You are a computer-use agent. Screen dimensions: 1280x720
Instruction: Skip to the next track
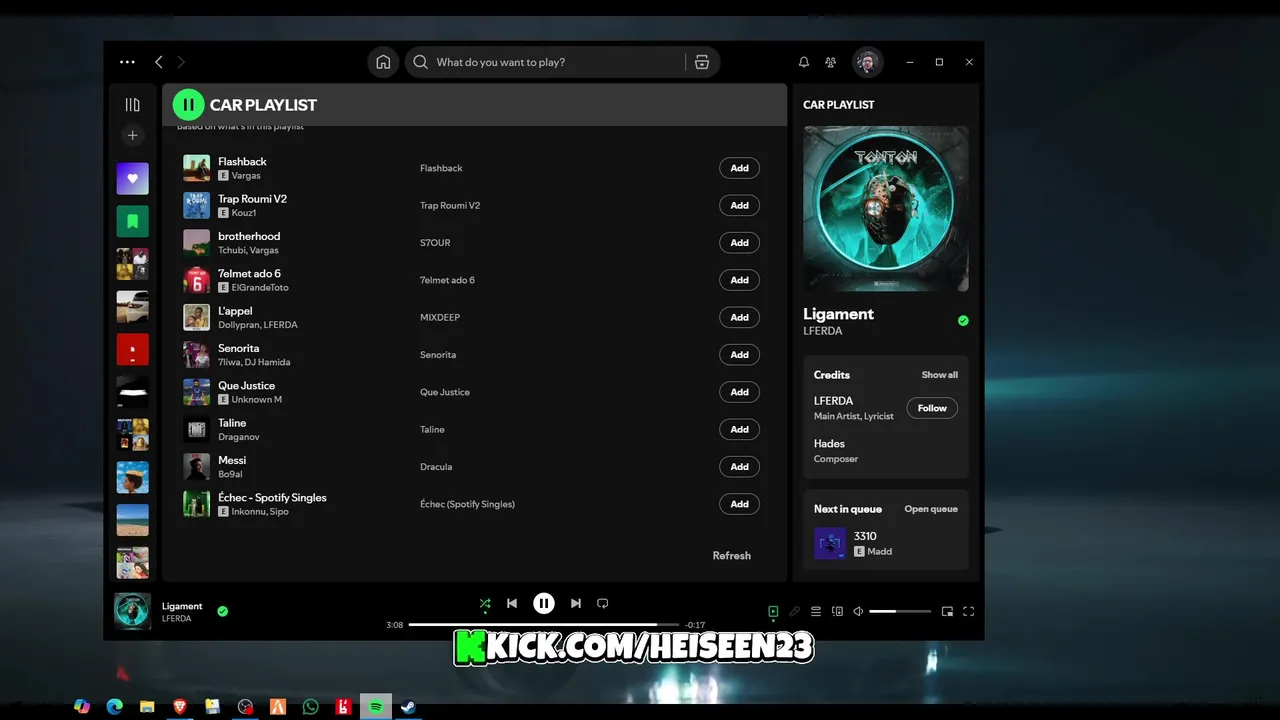click(576, 604)
